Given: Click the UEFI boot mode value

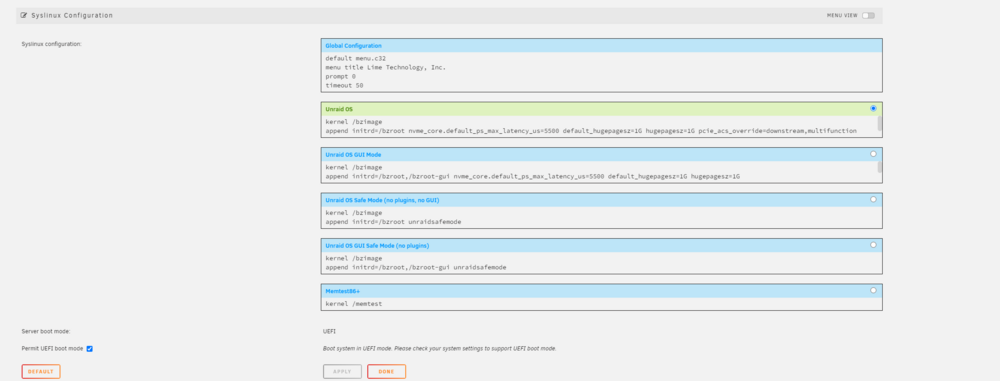Looking at the screenshot, I should pyautogui.click(x=329, y=331).
